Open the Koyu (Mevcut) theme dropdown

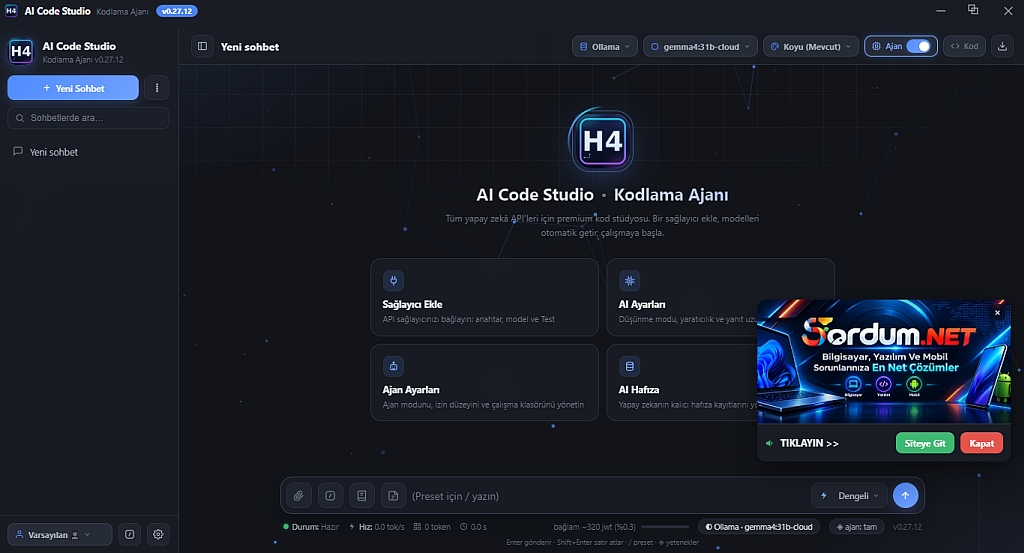point(810,46)
